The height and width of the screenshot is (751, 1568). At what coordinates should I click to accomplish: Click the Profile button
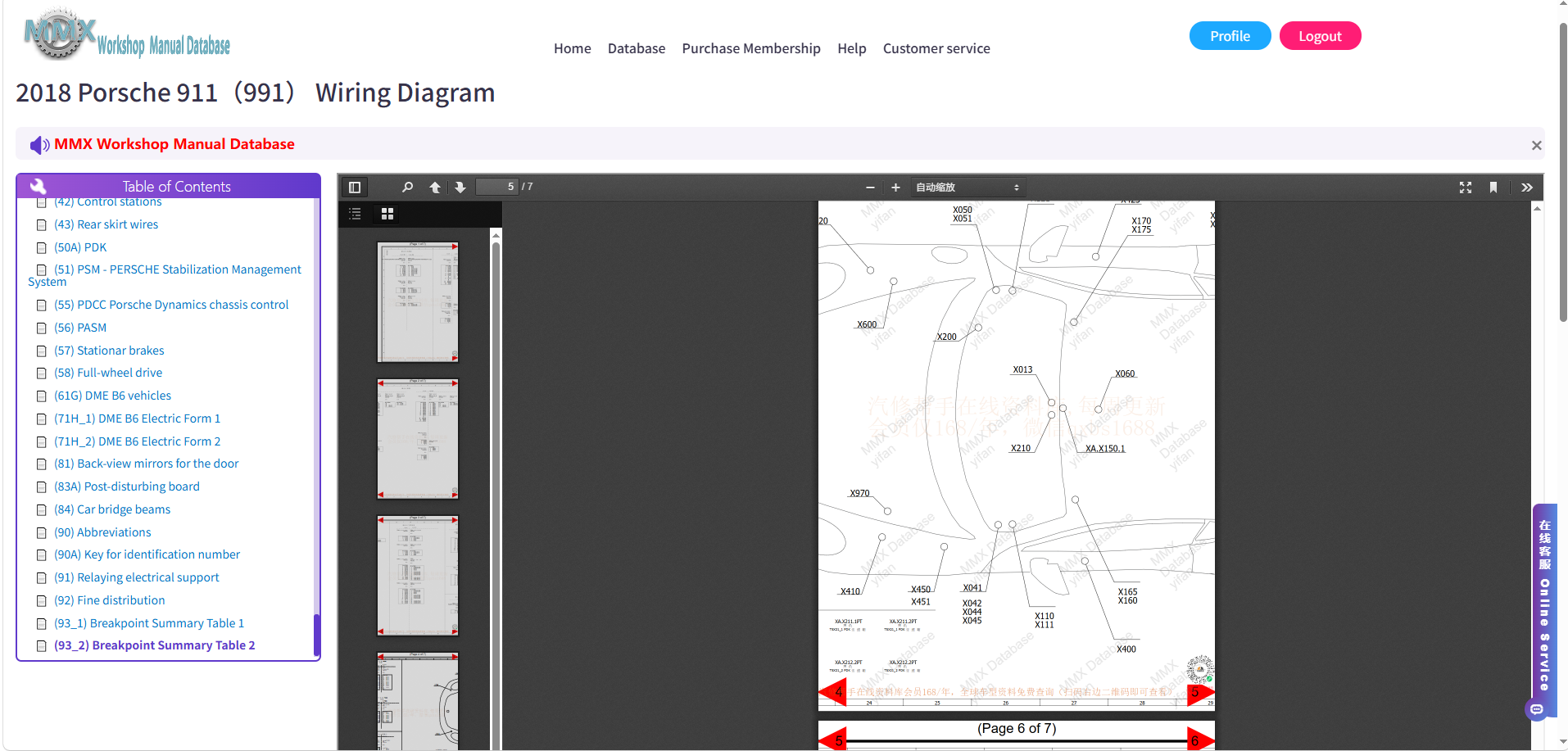[1230, 36]
